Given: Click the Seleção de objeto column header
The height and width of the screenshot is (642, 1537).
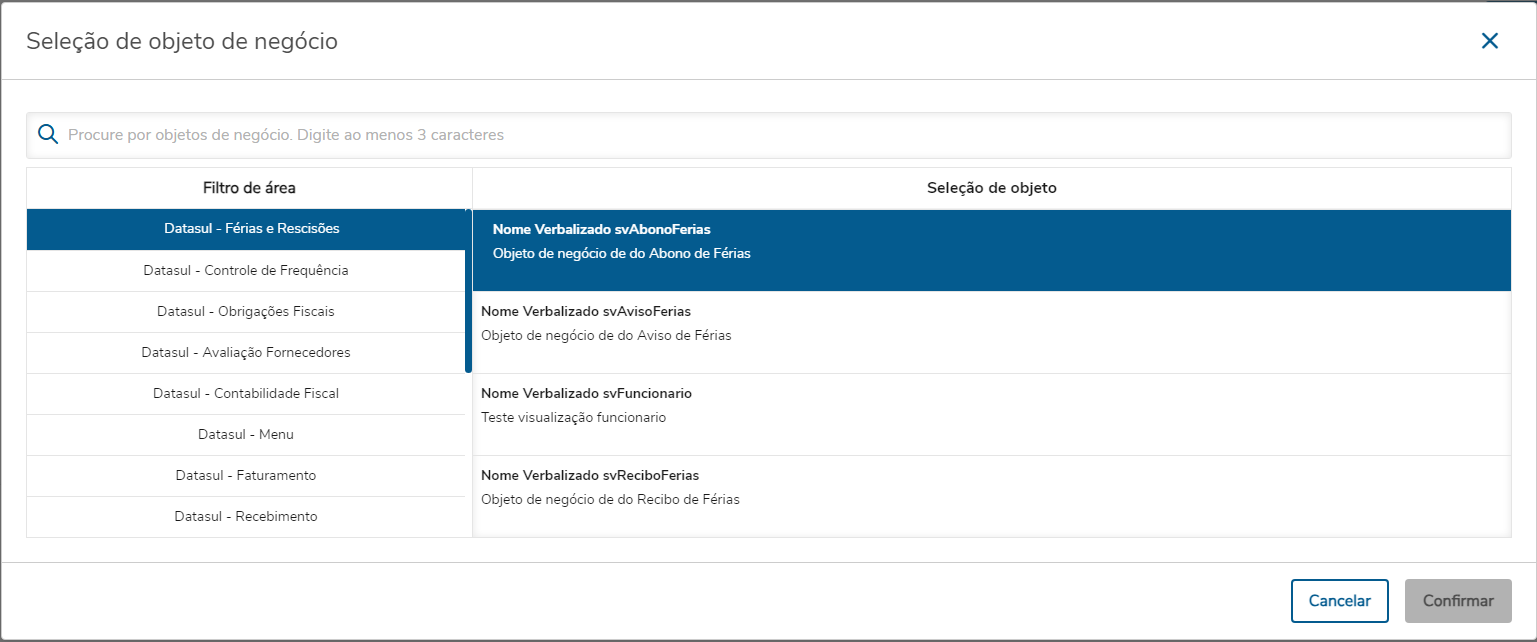Looking at the screenshot, I should click(x=991, y=188).
